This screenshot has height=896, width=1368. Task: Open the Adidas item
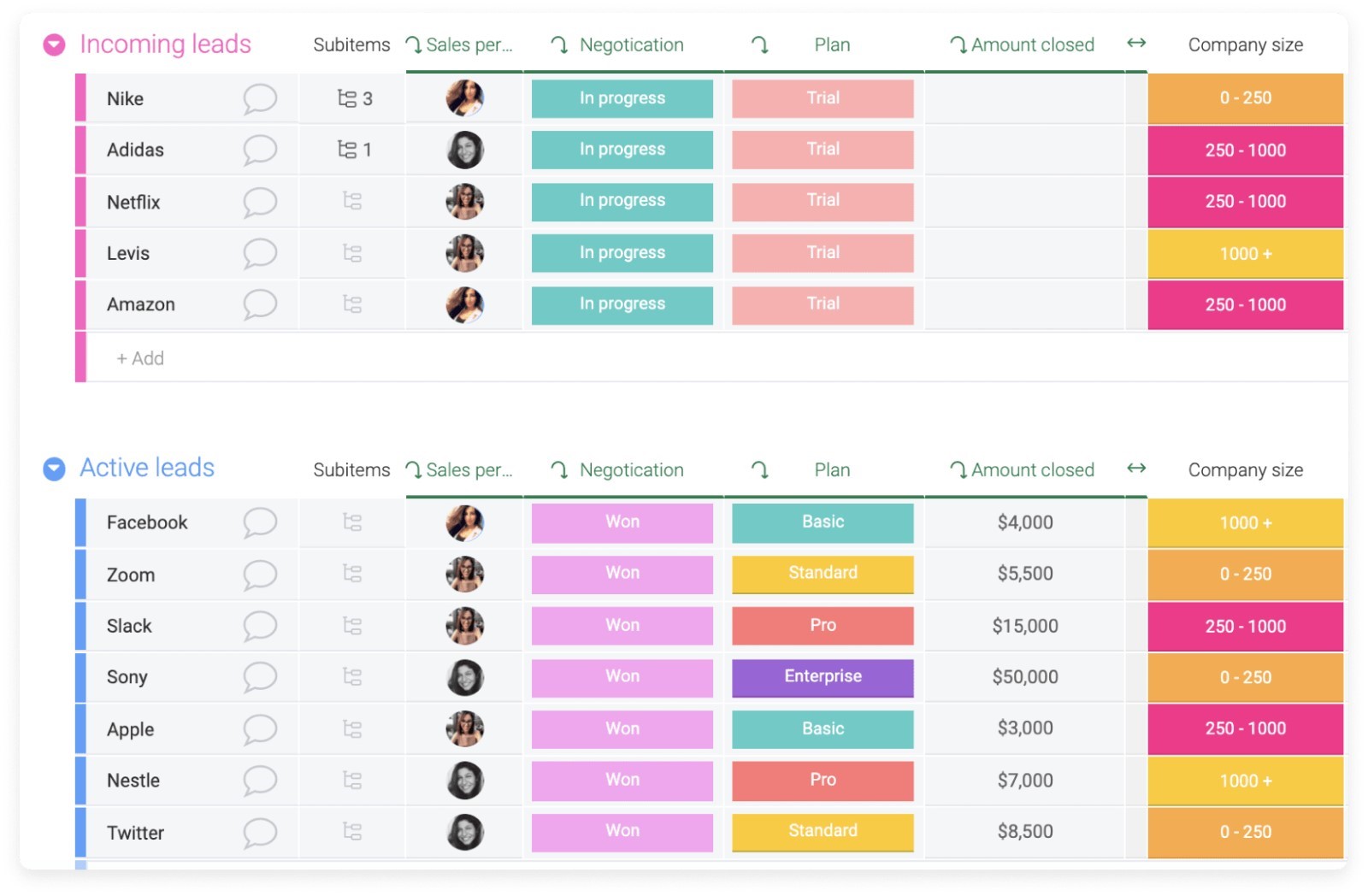click(135, 150)
